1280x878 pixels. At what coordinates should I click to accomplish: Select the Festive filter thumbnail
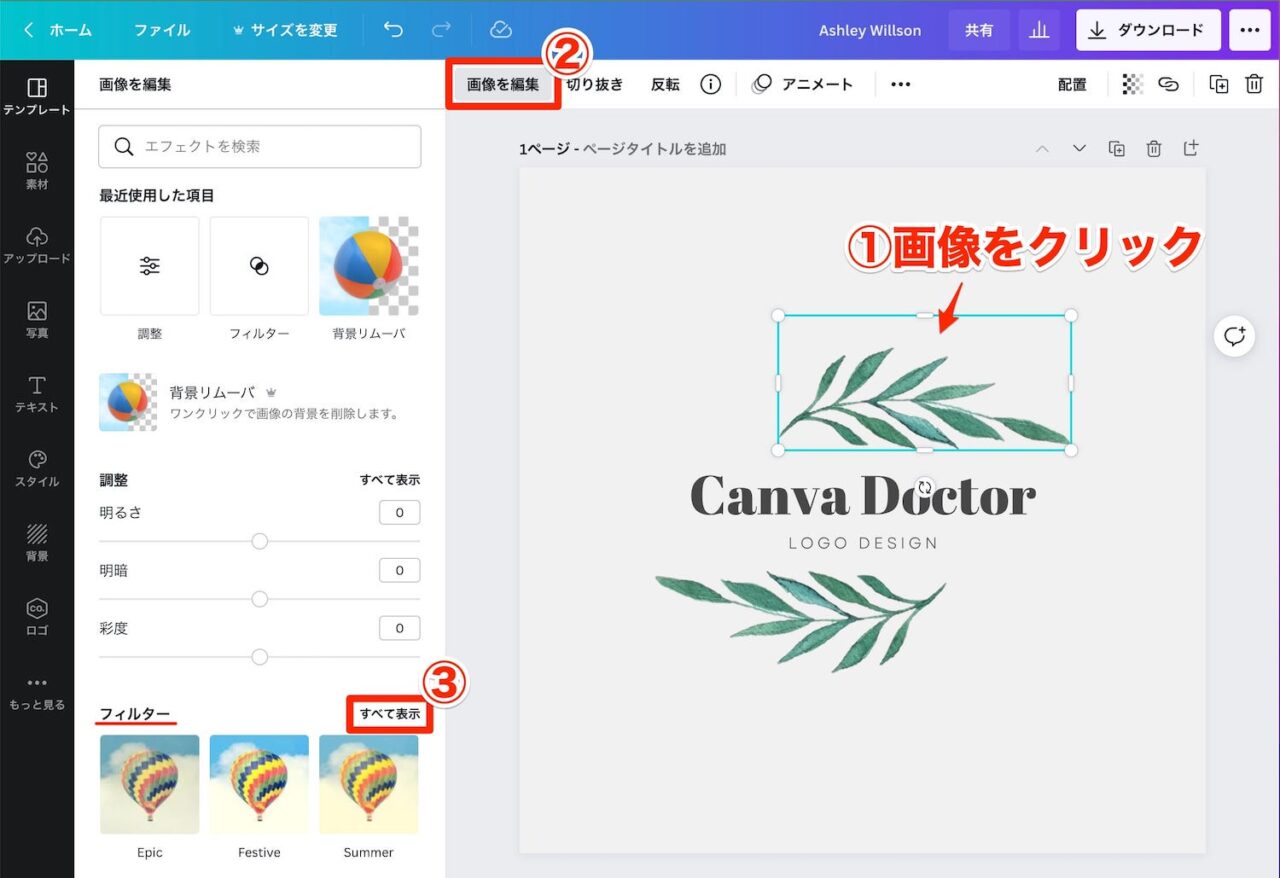259,784
